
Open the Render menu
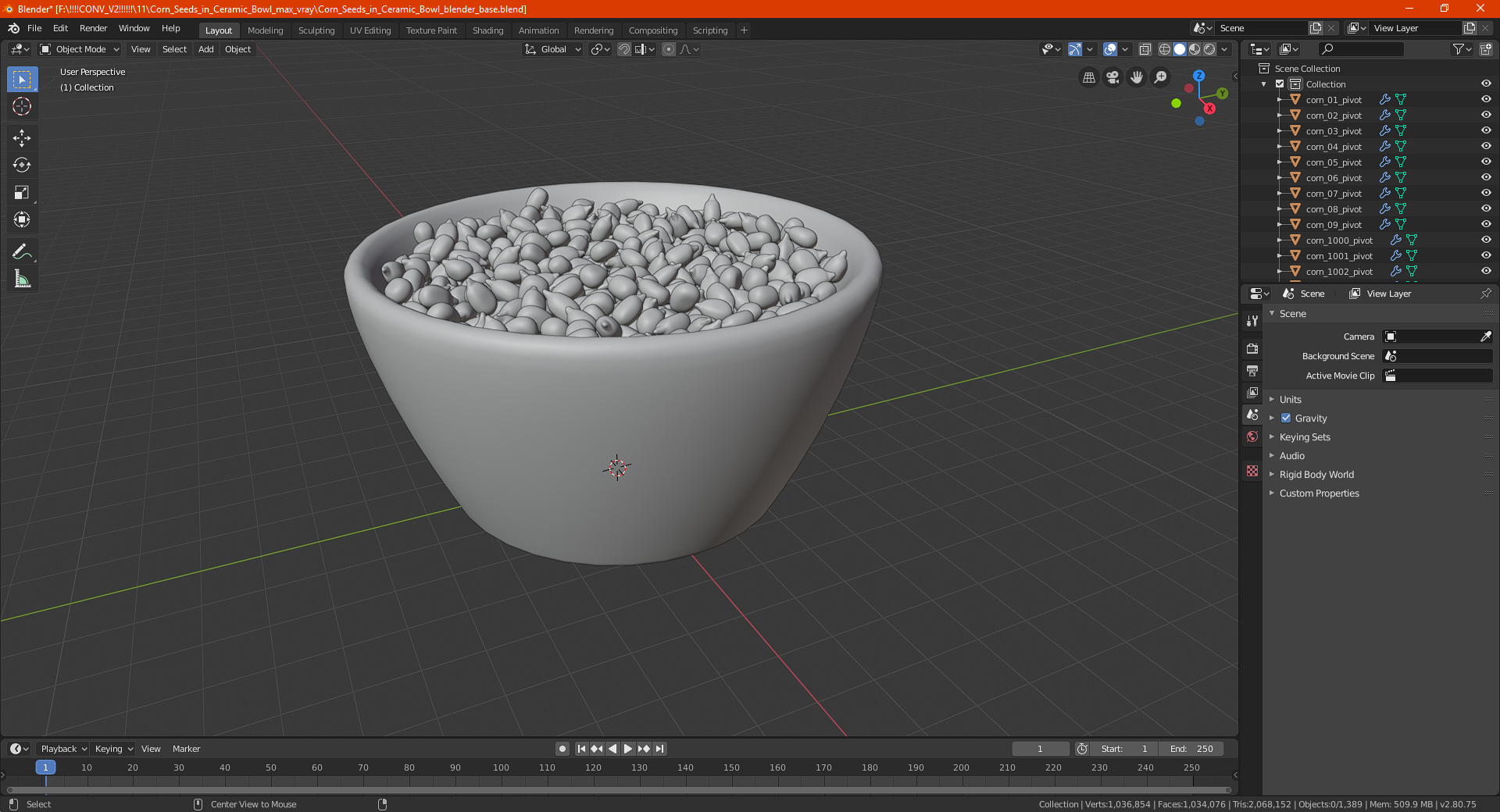click(x=93, y=28)
